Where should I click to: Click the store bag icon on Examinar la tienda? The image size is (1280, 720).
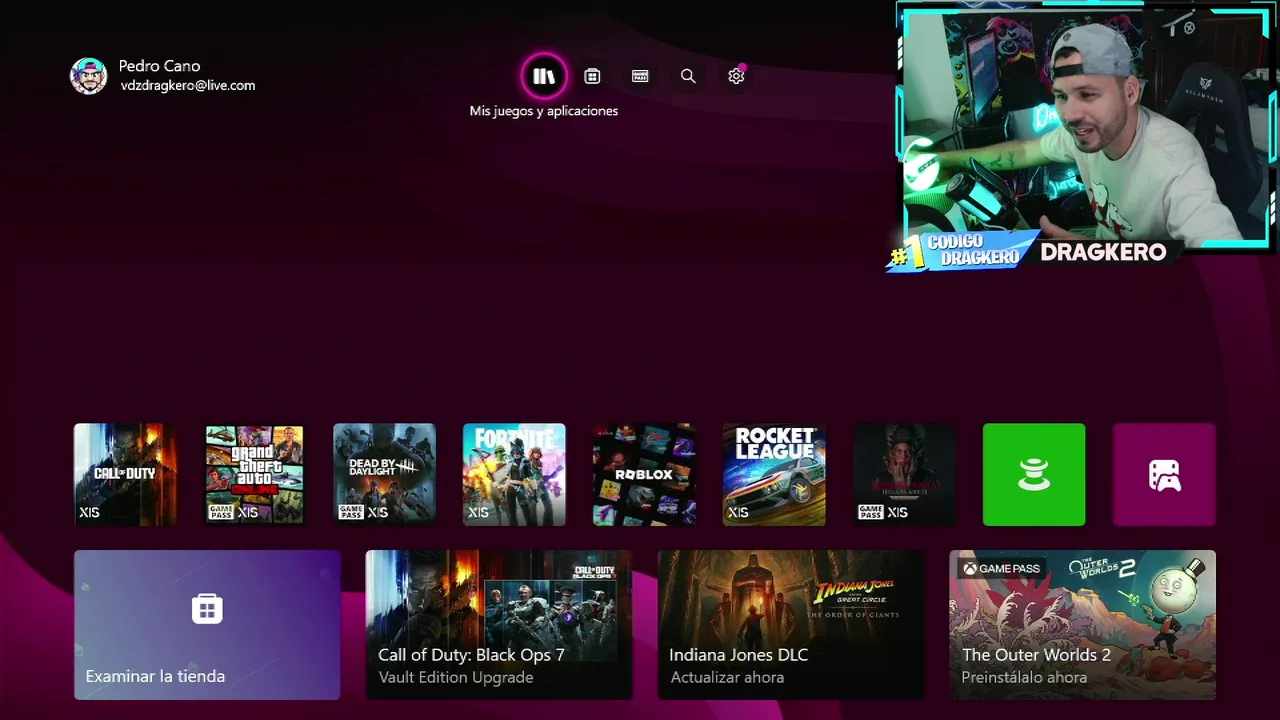tap(207, 608)
